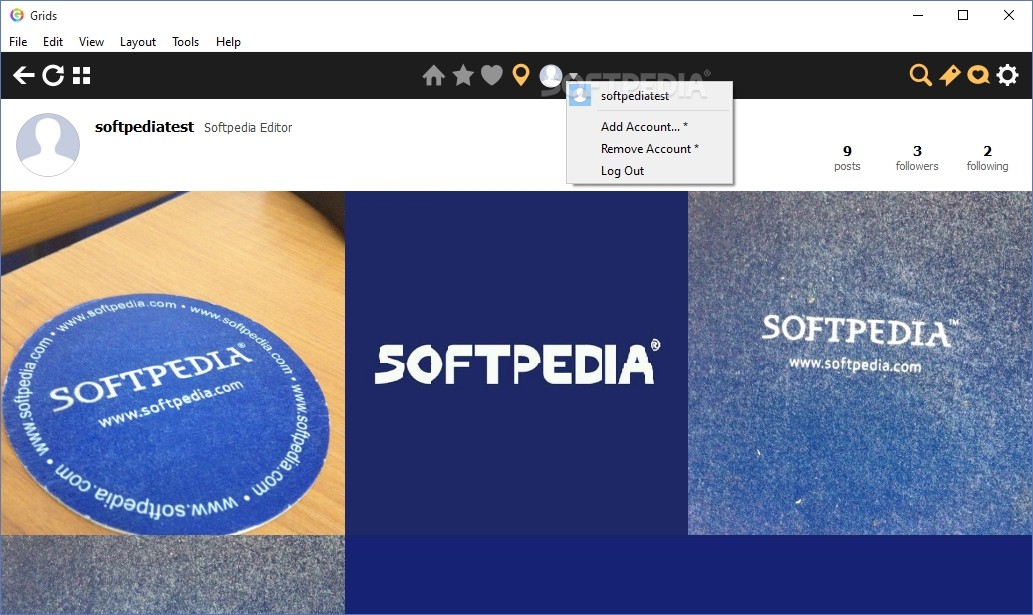View the 9 posts count

click(847, 158)
